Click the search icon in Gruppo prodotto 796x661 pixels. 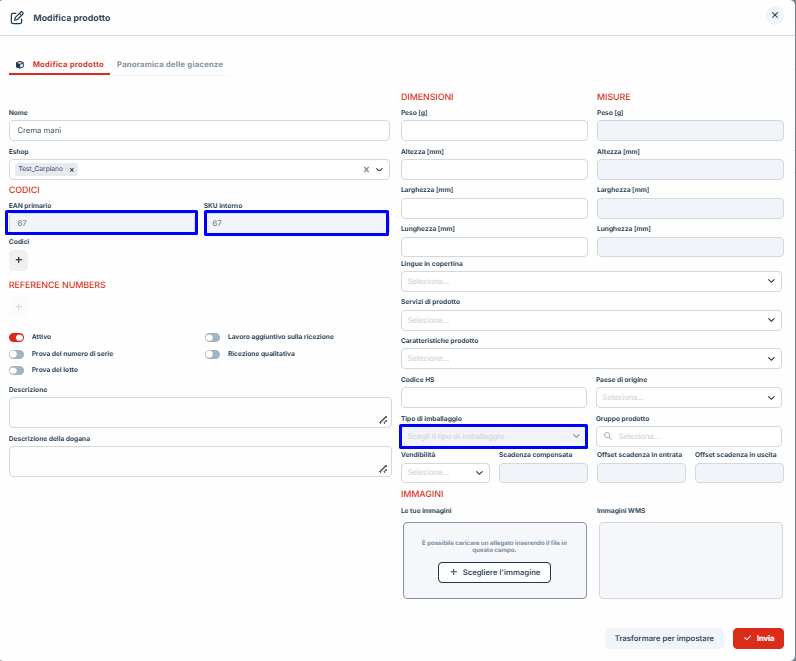point(607,436)
